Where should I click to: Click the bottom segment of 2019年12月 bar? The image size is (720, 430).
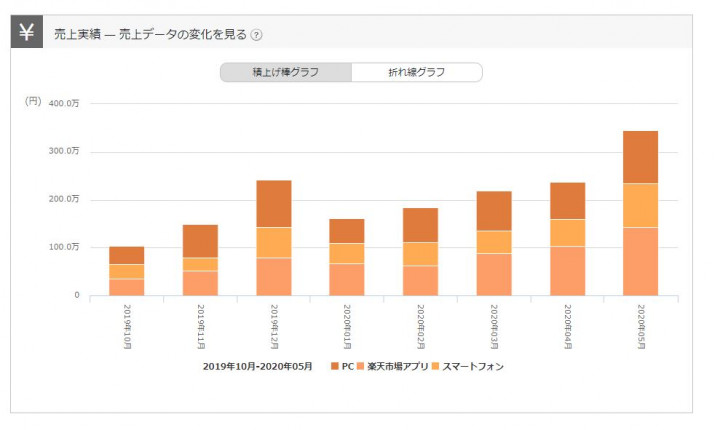click(x=274, y=277)
